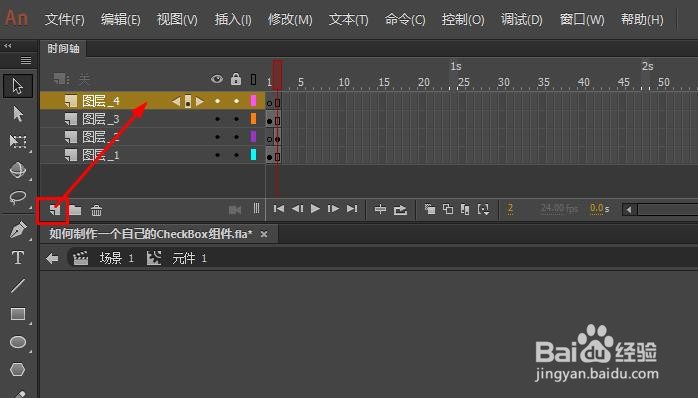Switch to the 时间轴 panel tab
This screenshot has width=698, height=398.
point(63,49)
